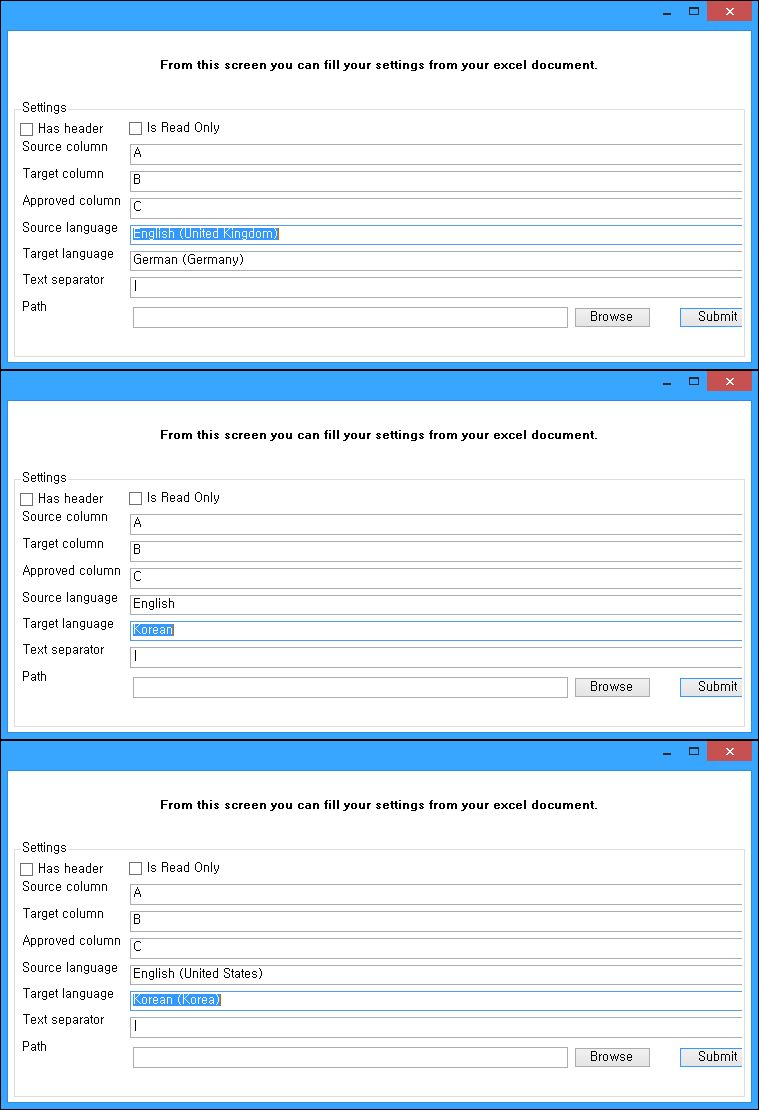Enable Has header above the plain English source window

click(x=27, y=499)
